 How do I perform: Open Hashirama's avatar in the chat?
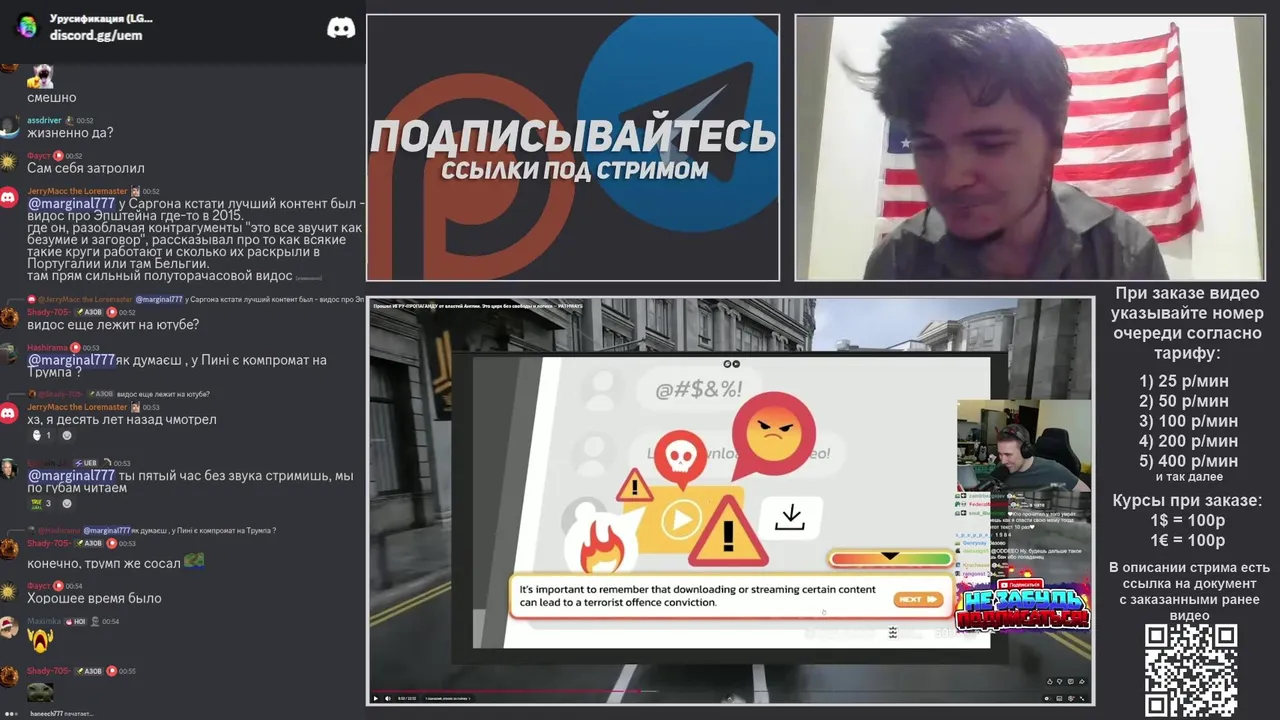click(9, 354)
